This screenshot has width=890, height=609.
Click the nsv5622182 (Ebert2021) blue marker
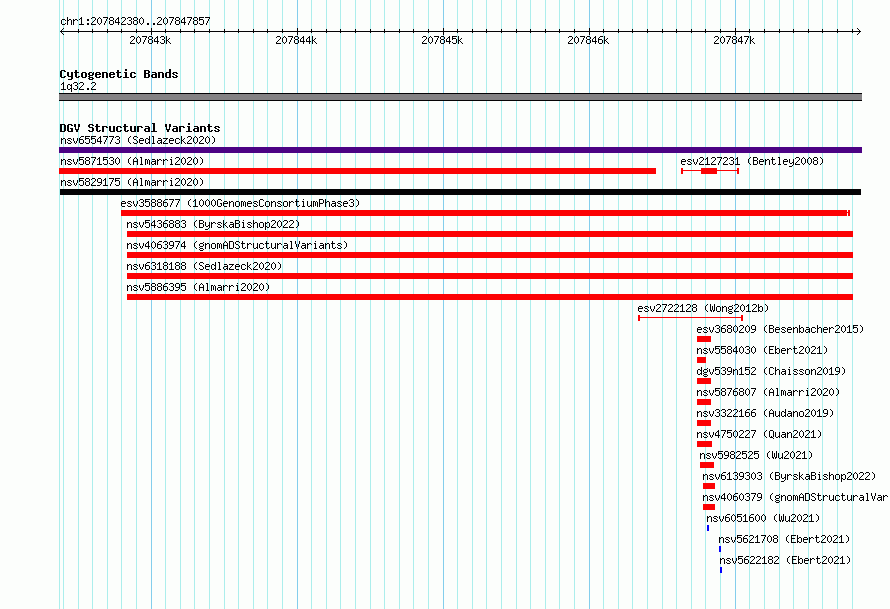721,570
